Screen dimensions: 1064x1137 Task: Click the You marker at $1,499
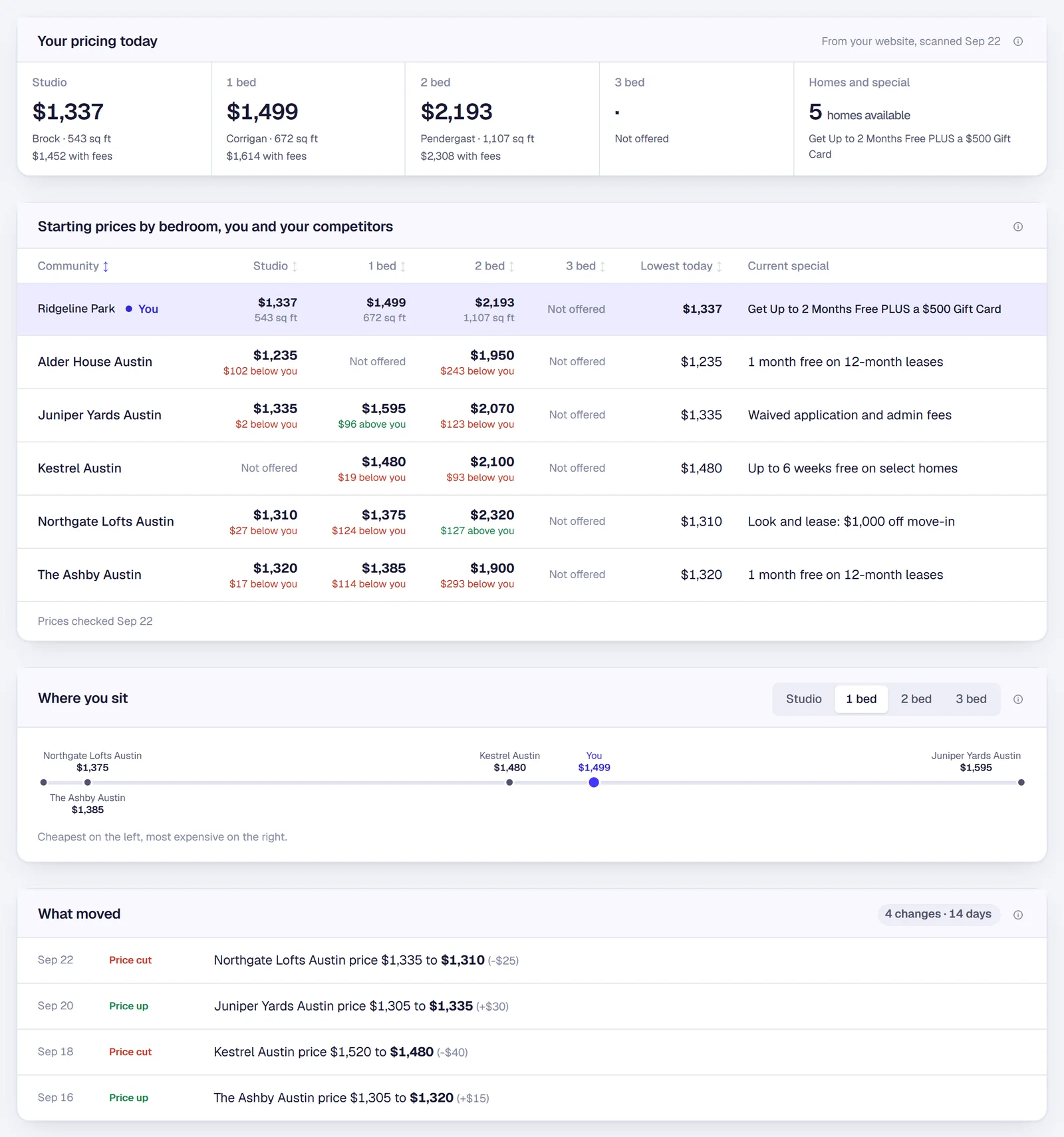click(x=594, y=782)
